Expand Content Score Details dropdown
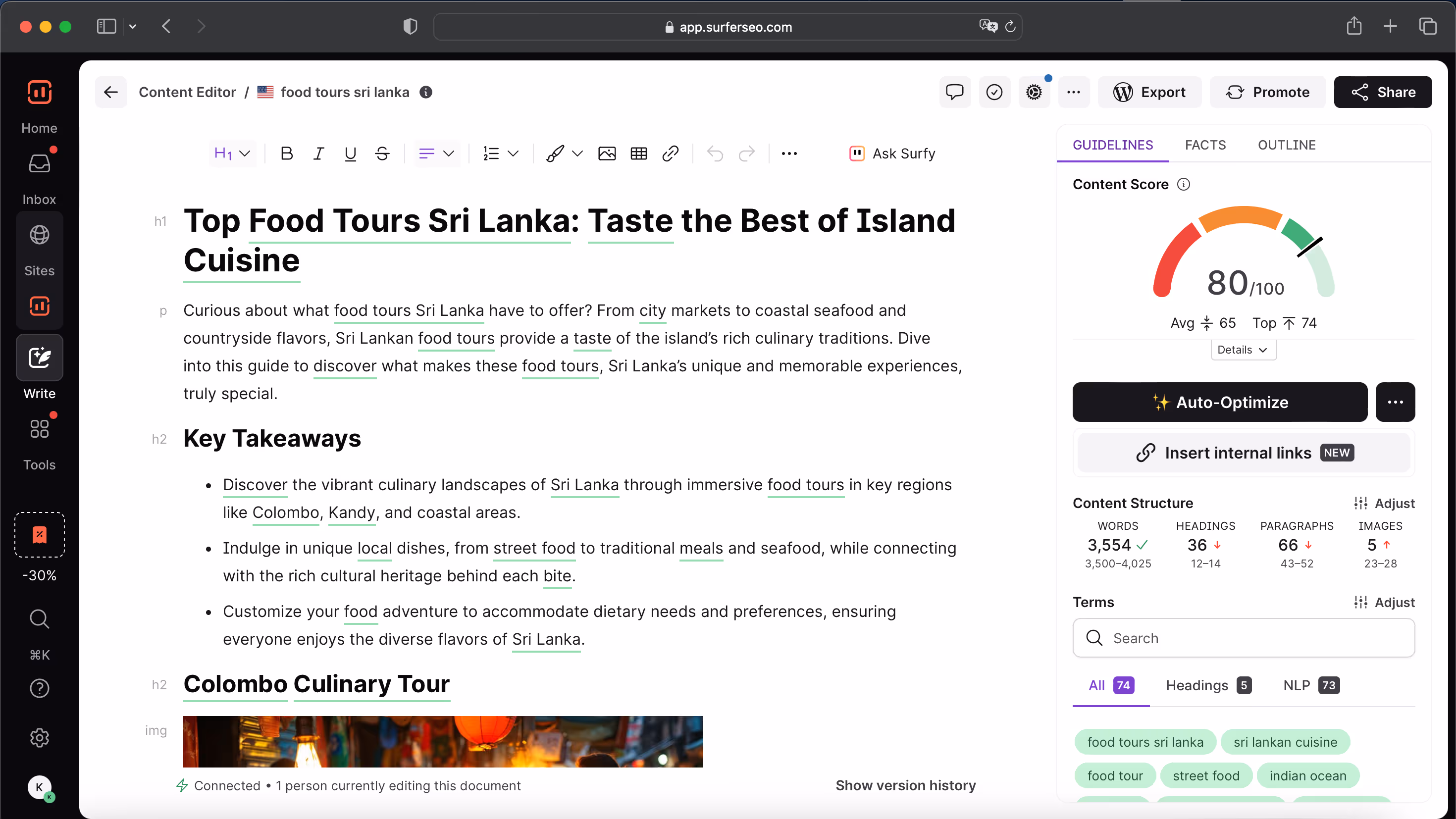Screen dimensions: 1456x819 coord(1243,350)
